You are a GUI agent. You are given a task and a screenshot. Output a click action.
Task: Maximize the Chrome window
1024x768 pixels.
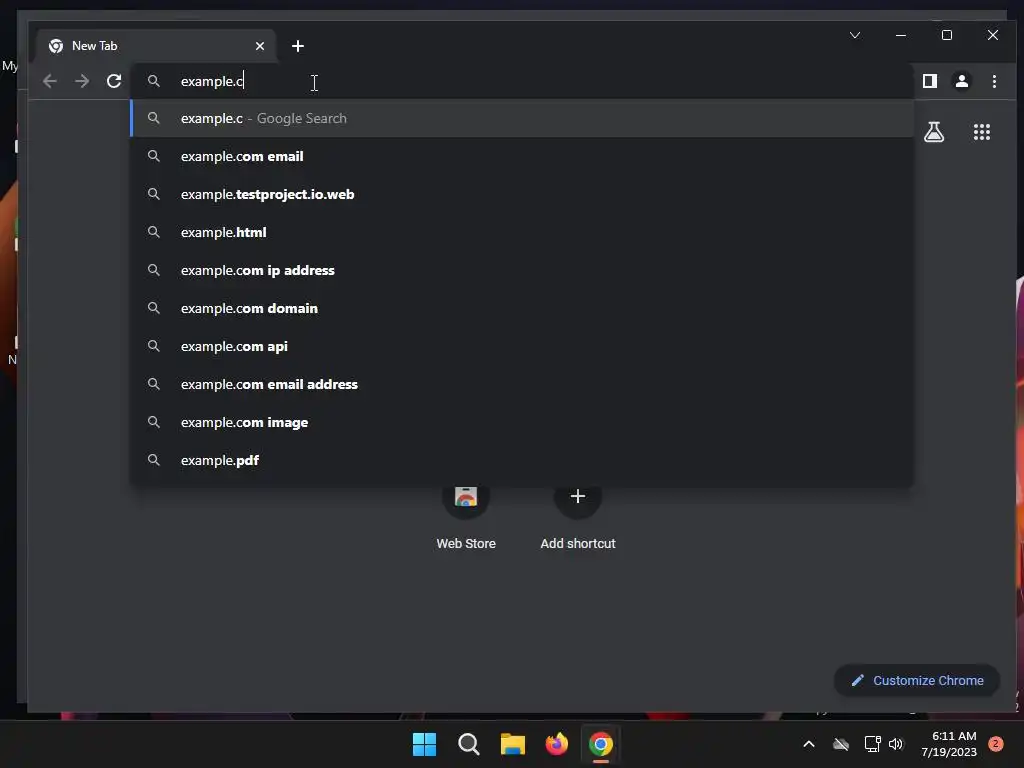coord(947,35)
